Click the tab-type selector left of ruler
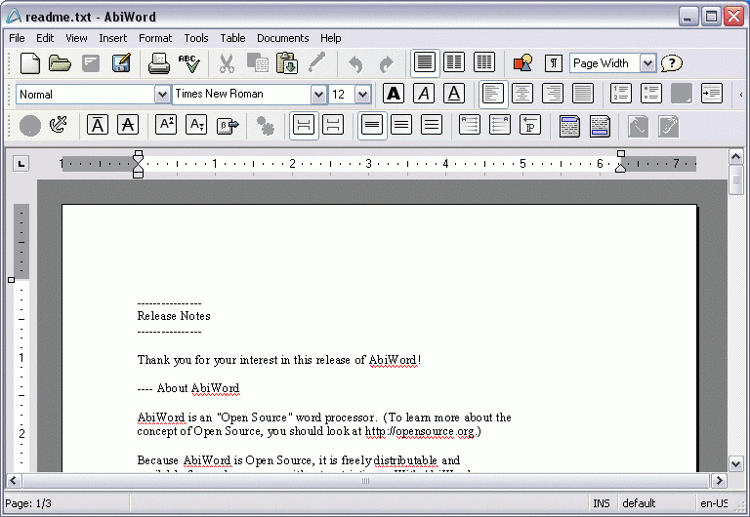 (x=22, y=163)
